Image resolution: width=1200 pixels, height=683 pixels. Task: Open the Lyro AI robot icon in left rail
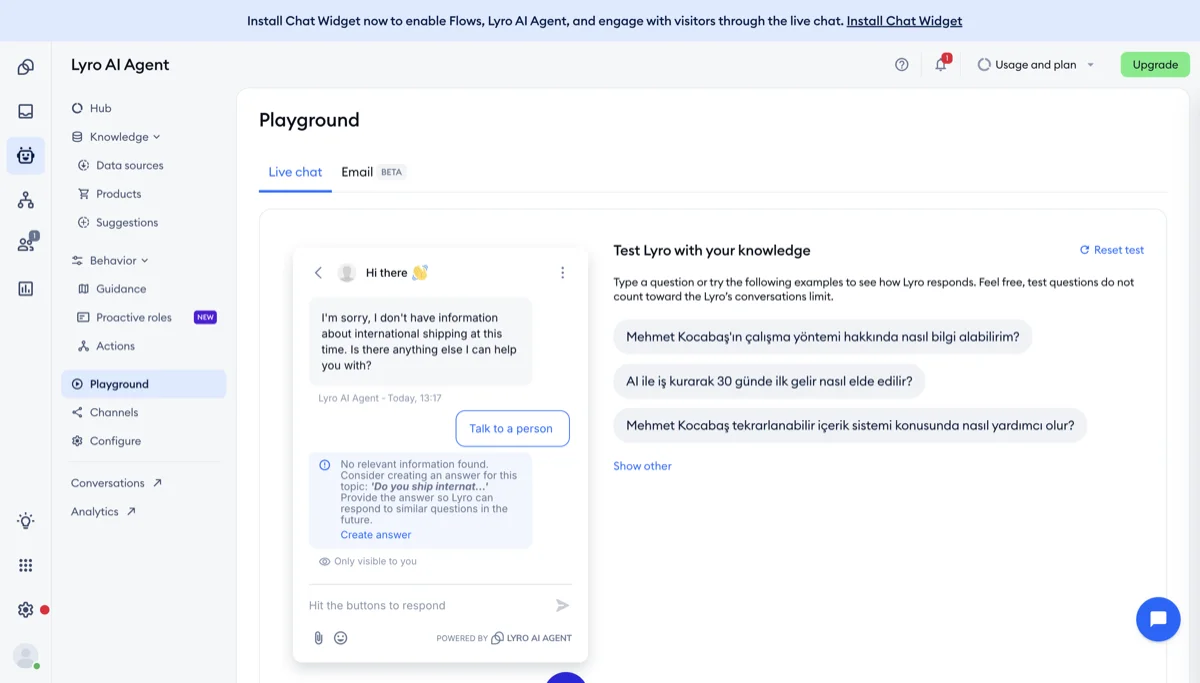[x=25, y=156]
